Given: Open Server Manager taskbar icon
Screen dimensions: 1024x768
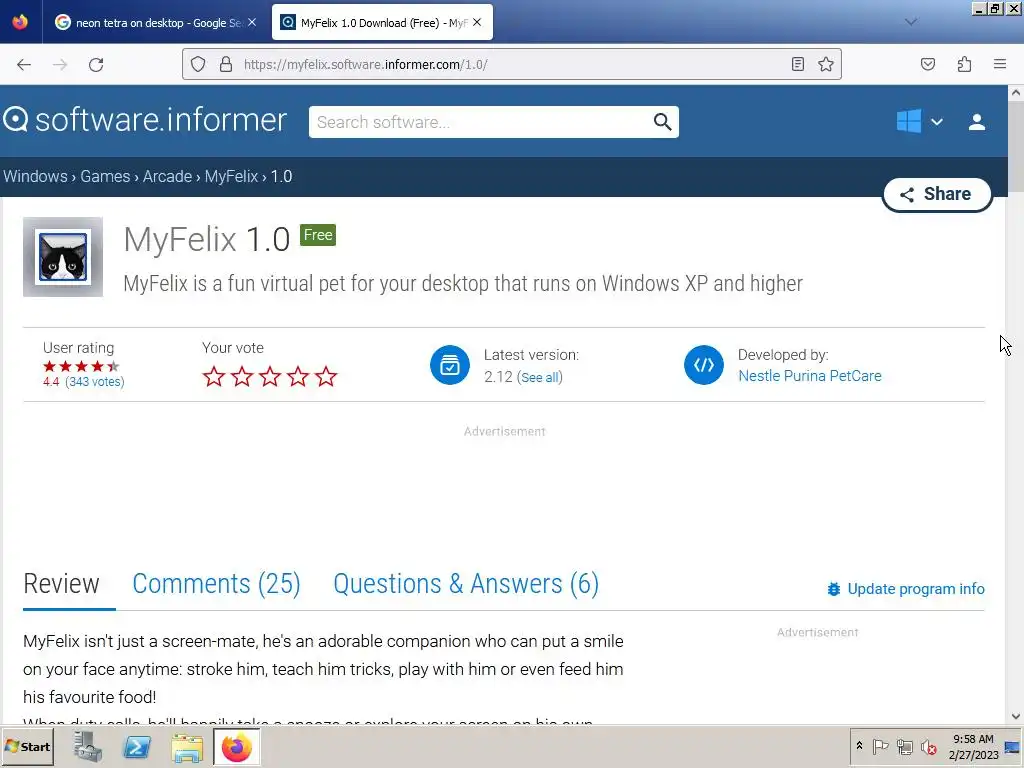Looking at the screenshot, I should [88, 747].
